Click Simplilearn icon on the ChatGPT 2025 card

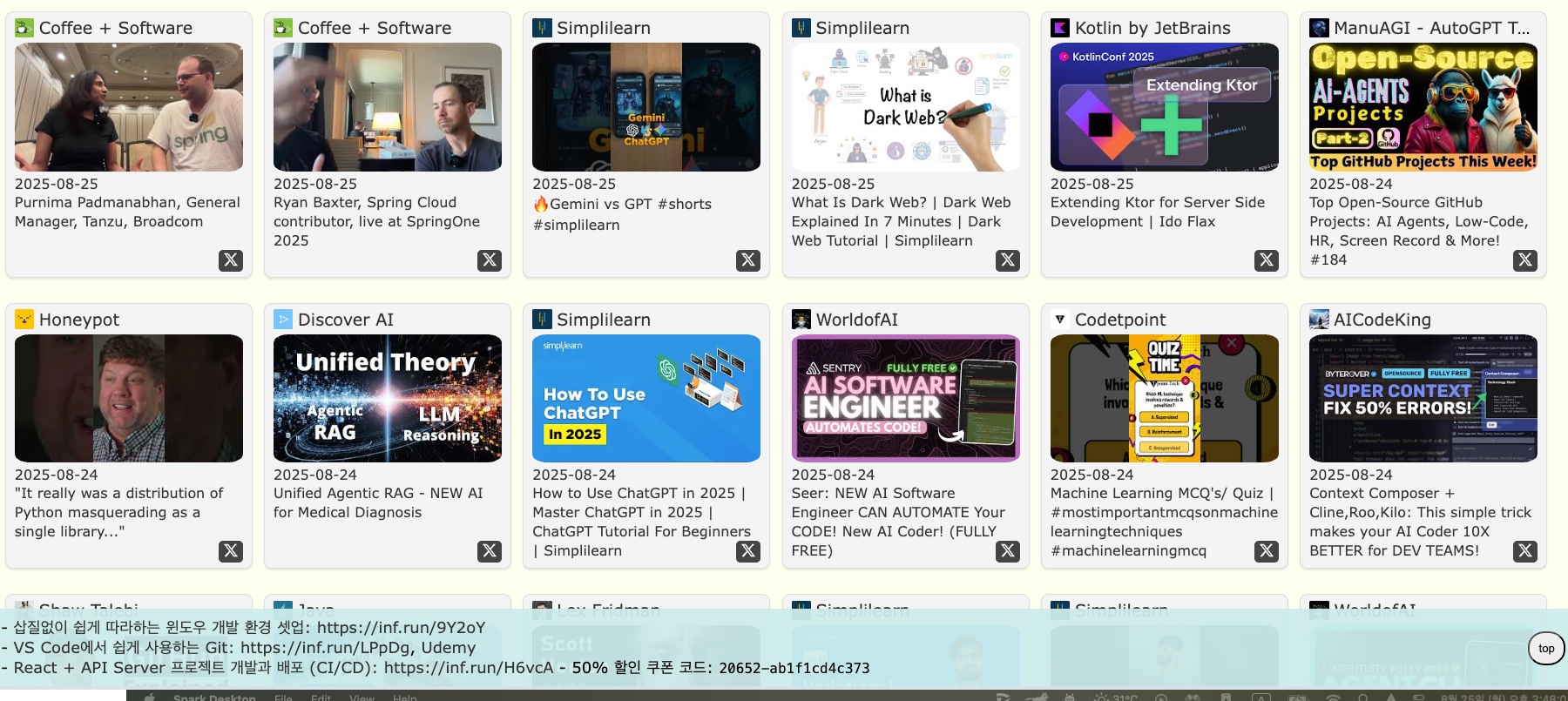coord(542,320)
